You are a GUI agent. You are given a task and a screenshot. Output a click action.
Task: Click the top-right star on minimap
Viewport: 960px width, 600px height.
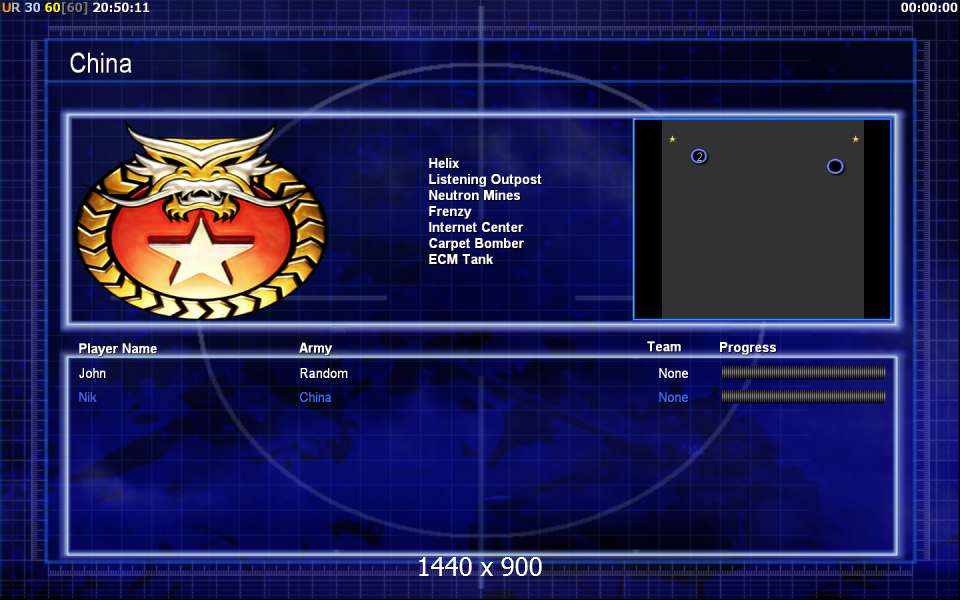(x=855, y=140)
